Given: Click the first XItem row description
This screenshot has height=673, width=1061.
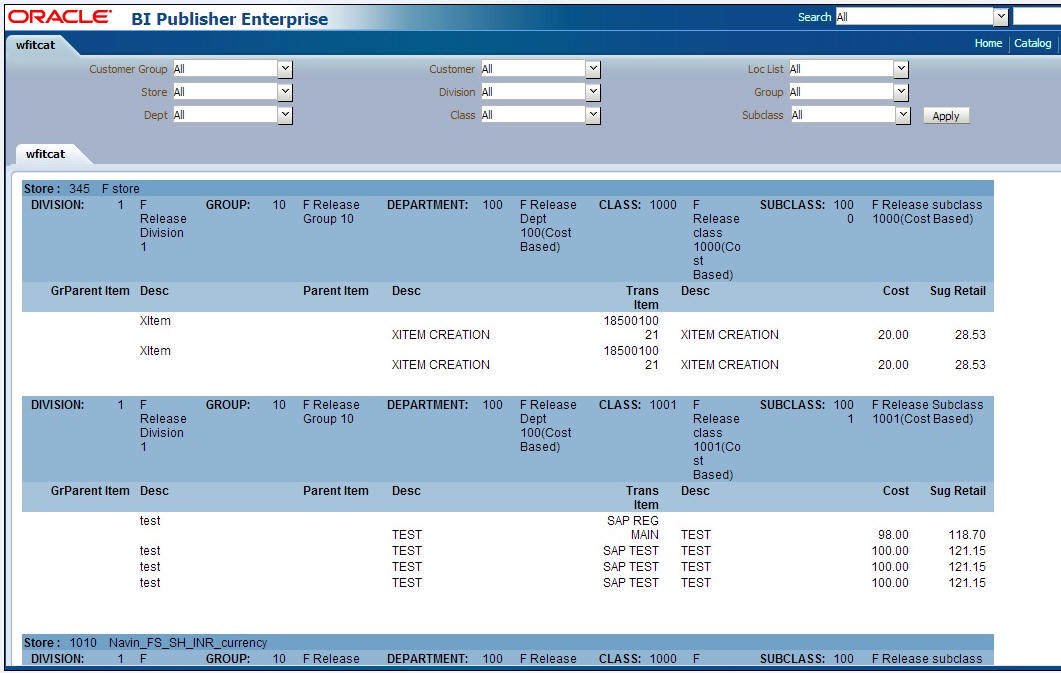Looking at the screenshot, I should click(x=155, y=321).
